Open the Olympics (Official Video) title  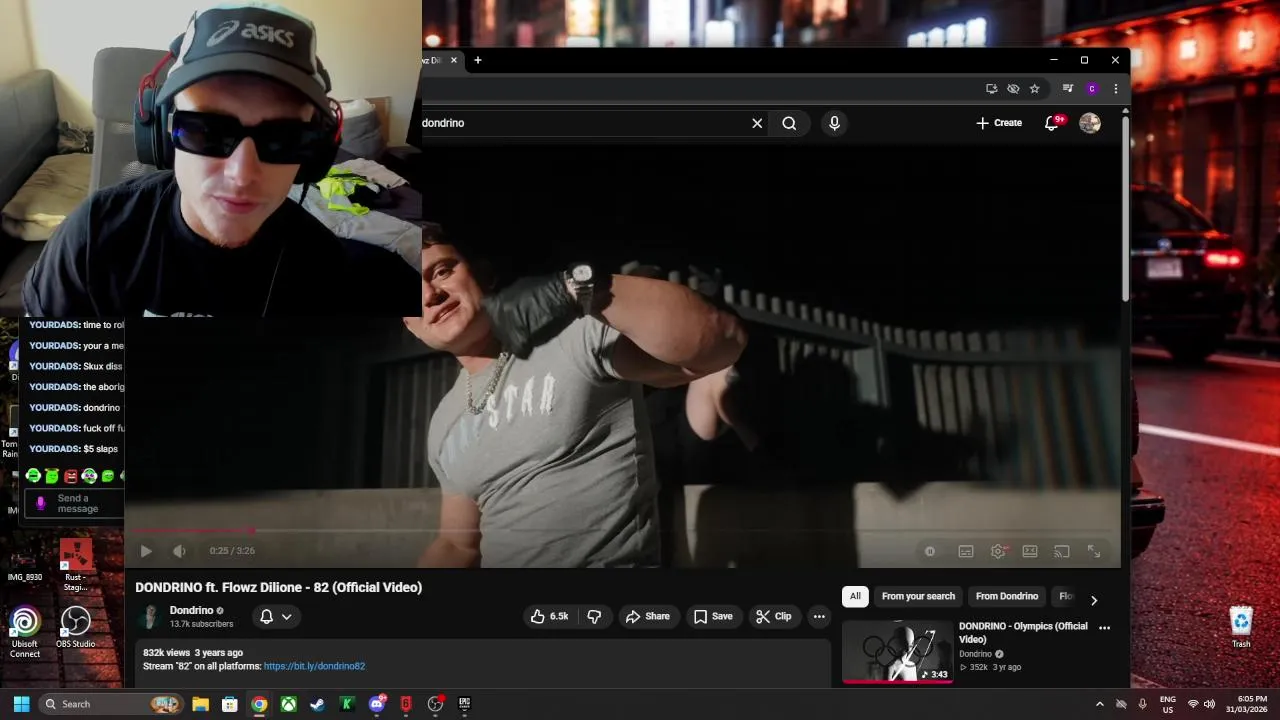point(1023,633)
